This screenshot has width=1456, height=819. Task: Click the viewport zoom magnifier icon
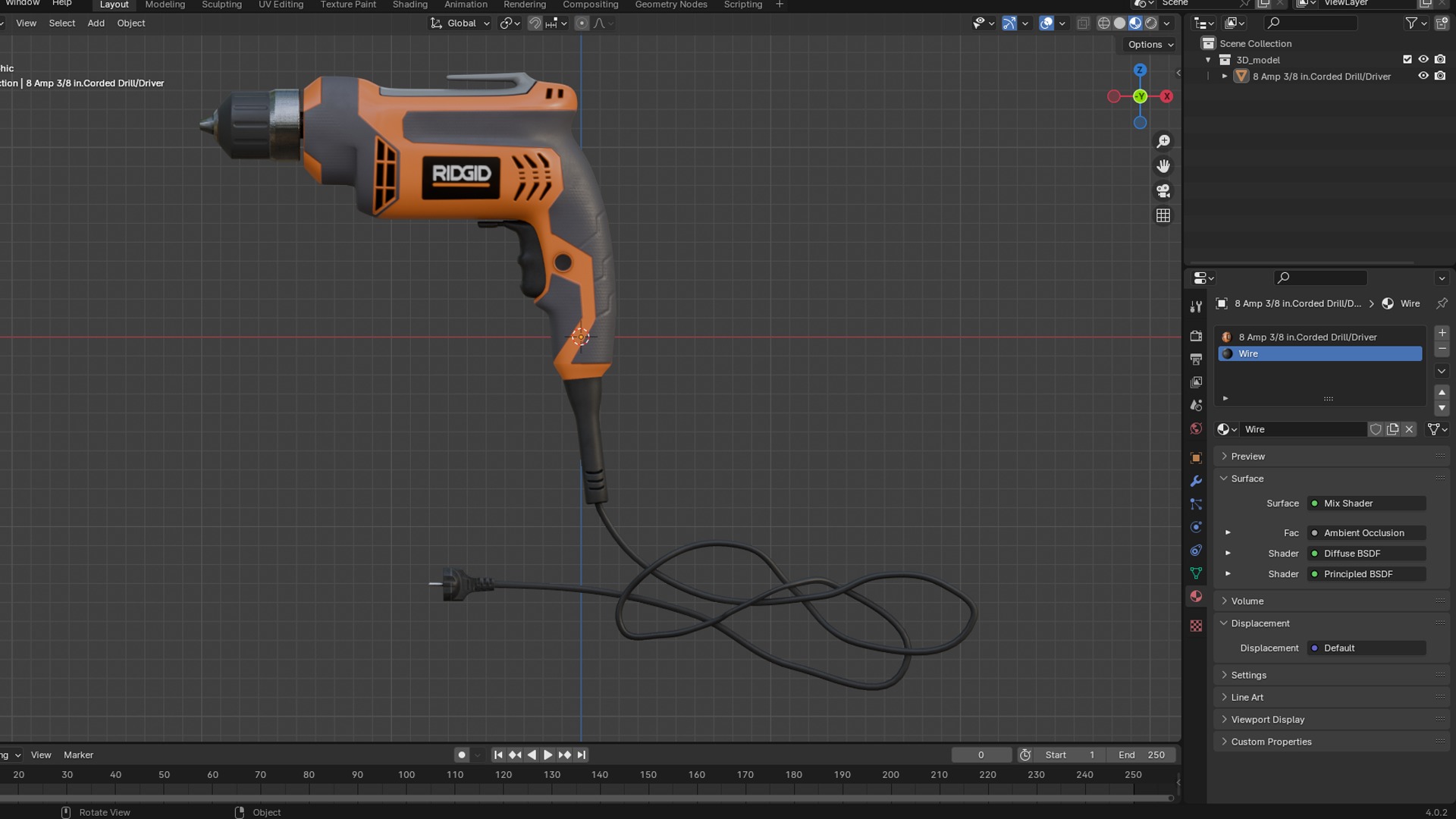click(x=1163, y=142)
